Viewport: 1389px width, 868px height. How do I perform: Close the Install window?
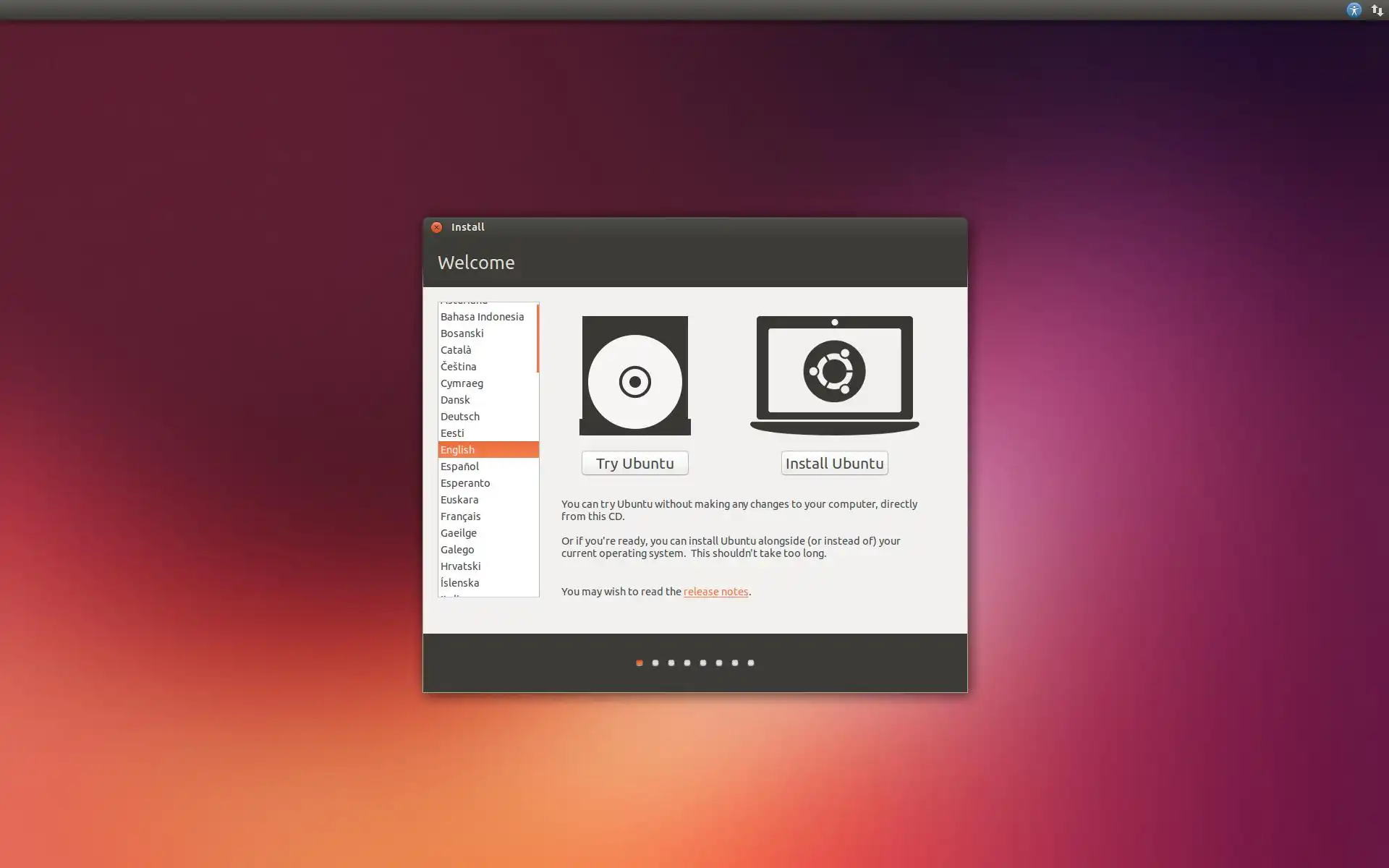pyautogui.click(x=436, y=227)
